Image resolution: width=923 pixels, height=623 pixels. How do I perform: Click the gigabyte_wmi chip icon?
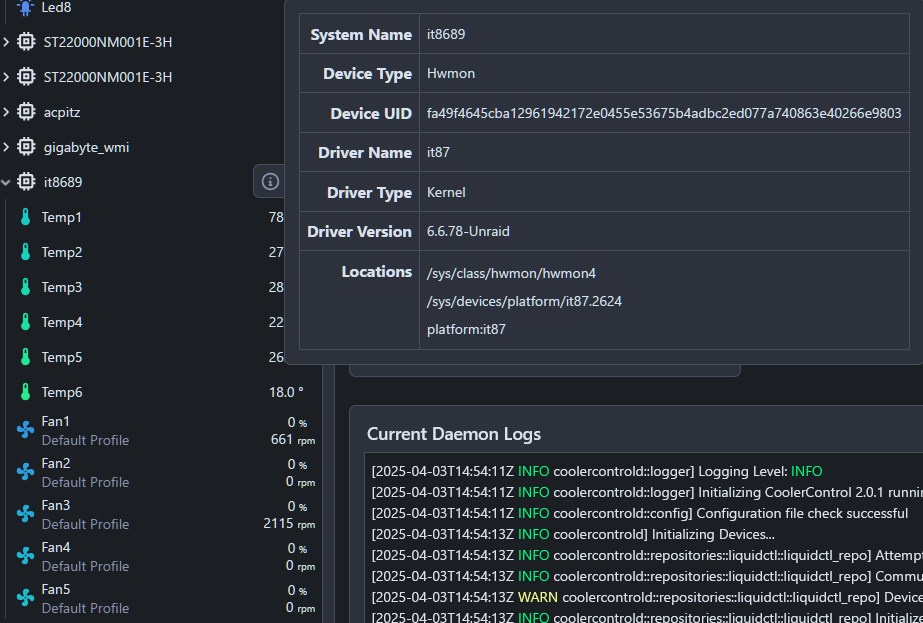[25, 147]
